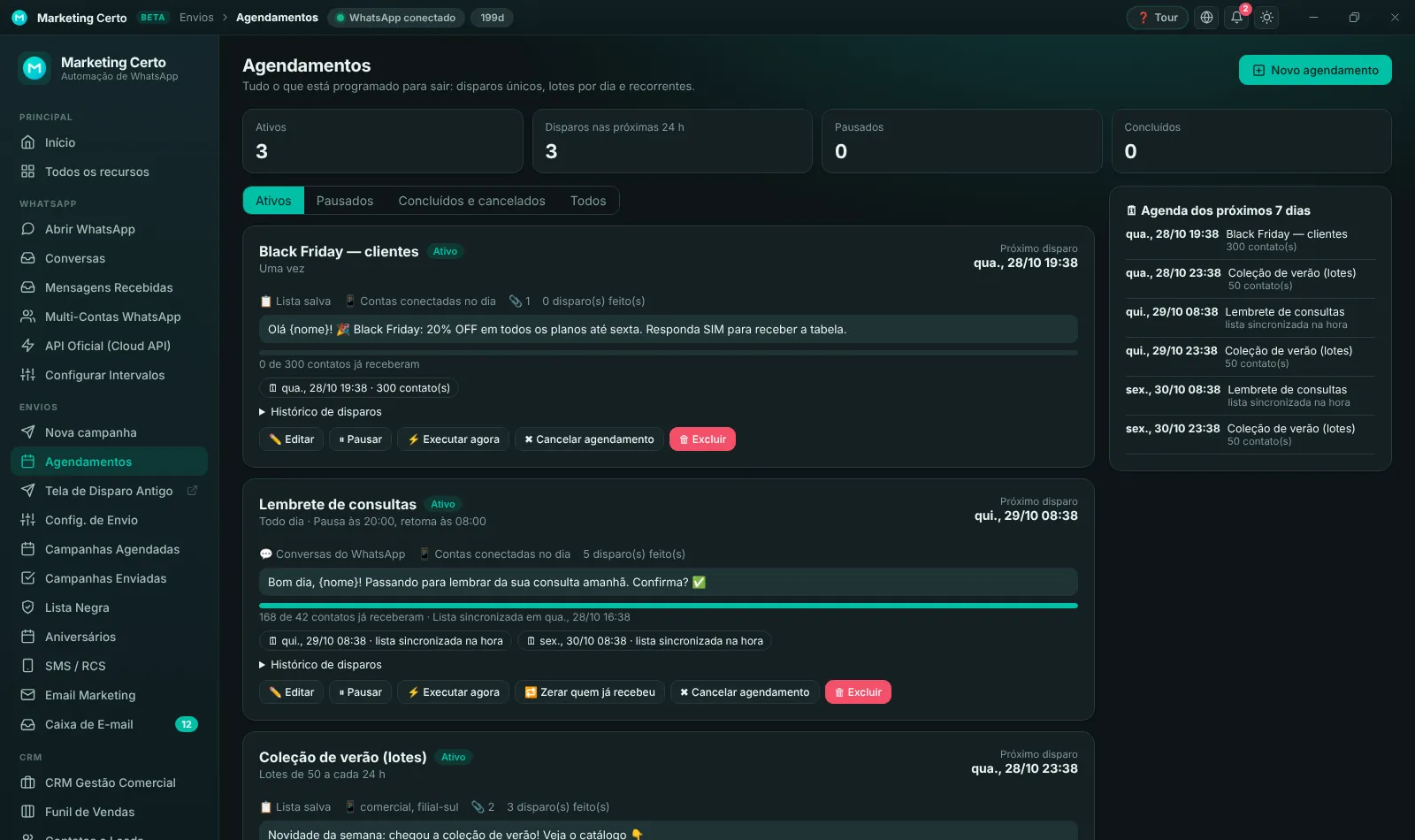The height and width of the screenshot is (840, 1415).
Task: Click agenda entry 'qui., 29/10 08:38 Lembrete de consultas'
Action: [1251, 317]
